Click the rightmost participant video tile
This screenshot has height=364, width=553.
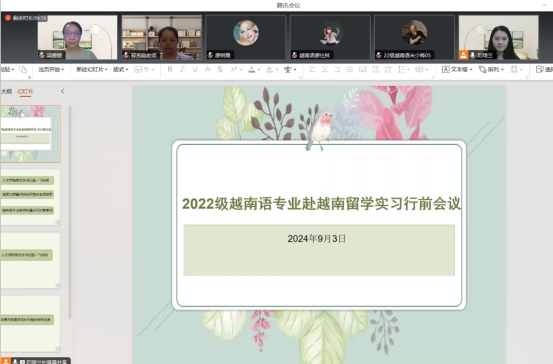click(x=498, y=37)
